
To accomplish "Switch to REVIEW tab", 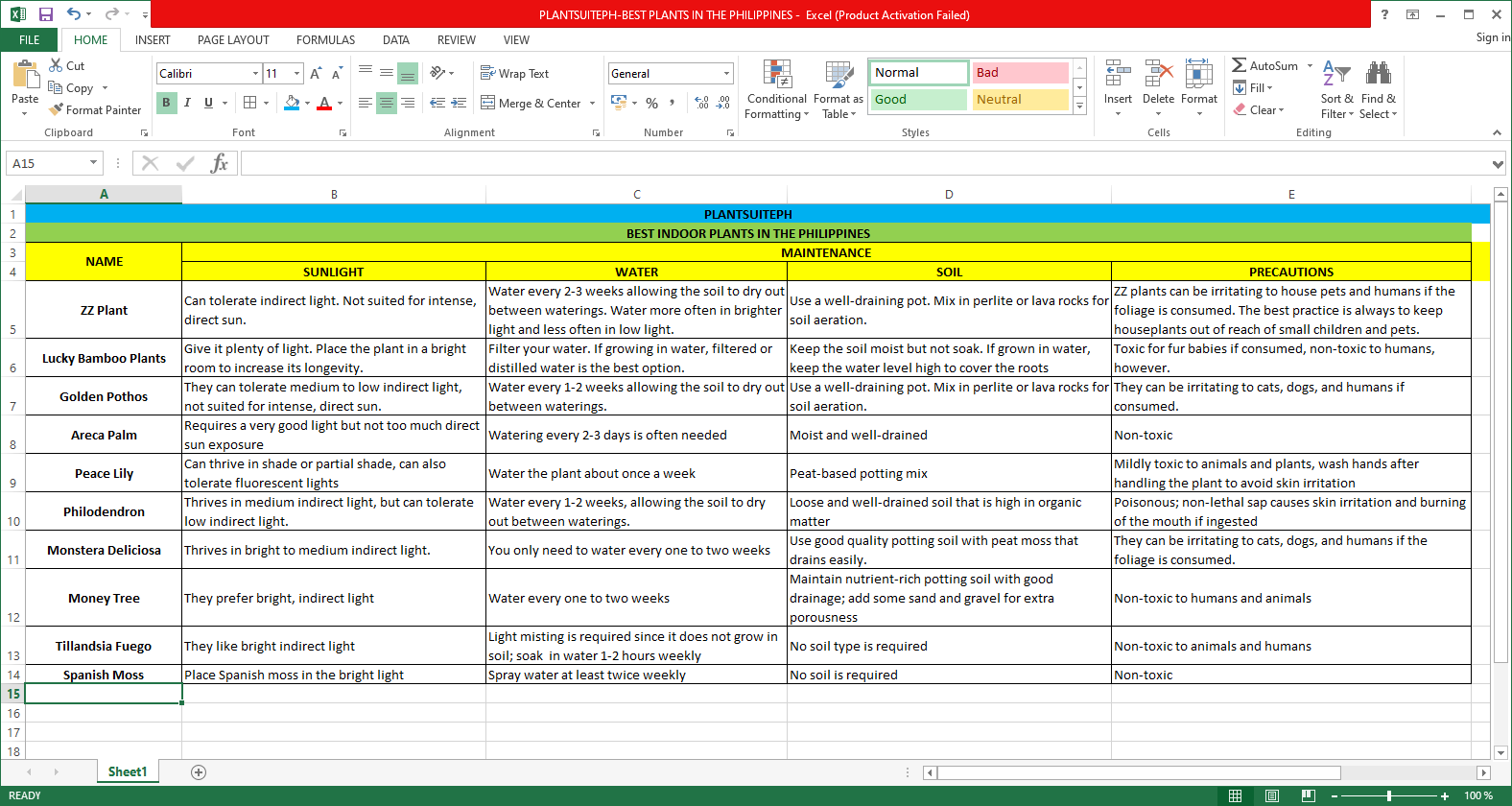I will [457, 40].
